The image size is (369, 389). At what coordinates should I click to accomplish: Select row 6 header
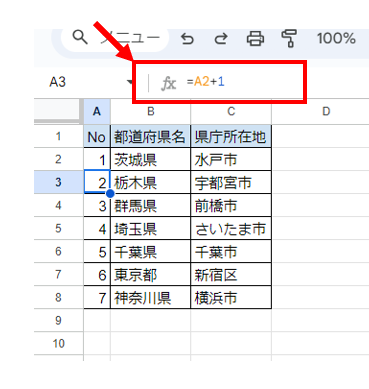tap(58, 251)
